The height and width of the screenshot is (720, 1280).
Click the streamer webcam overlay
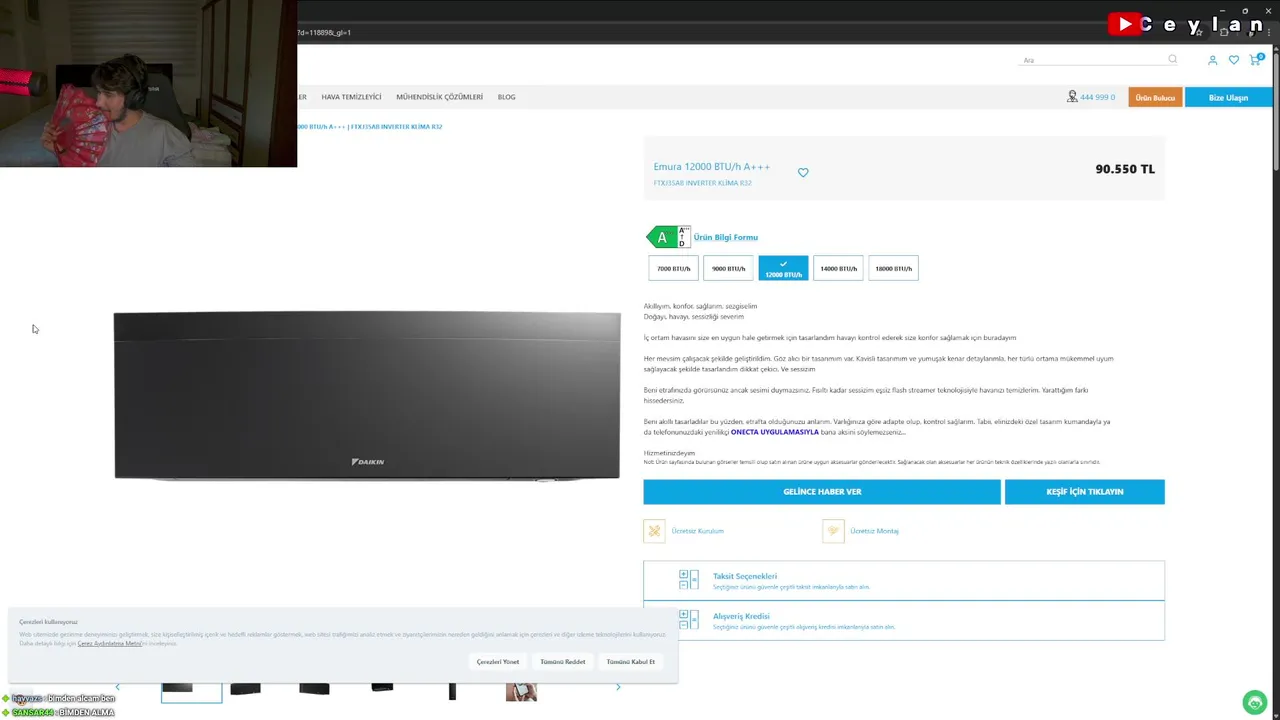pos(148,83)
